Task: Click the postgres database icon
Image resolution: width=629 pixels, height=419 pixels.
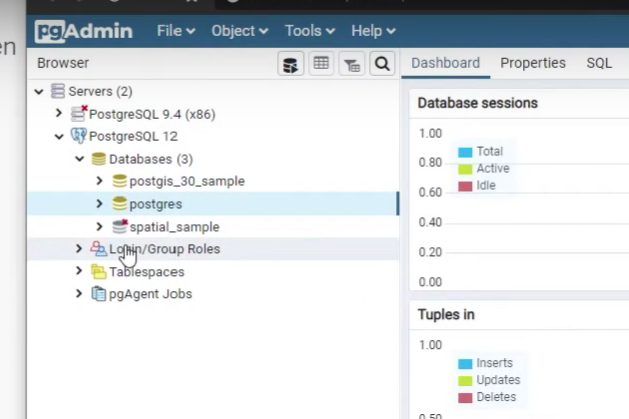Action: click(119, 204)
